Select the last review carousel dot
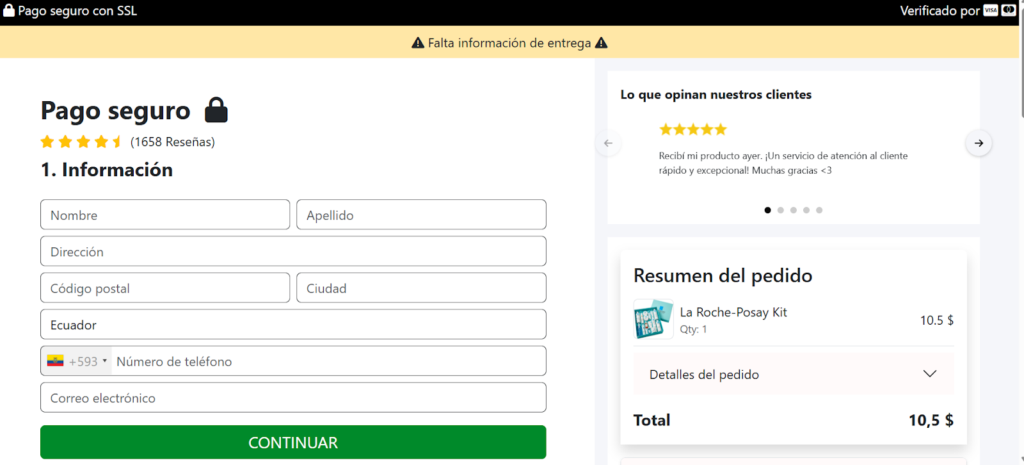The width and height of the screenshot is (1024, 465). pos(820,210)
